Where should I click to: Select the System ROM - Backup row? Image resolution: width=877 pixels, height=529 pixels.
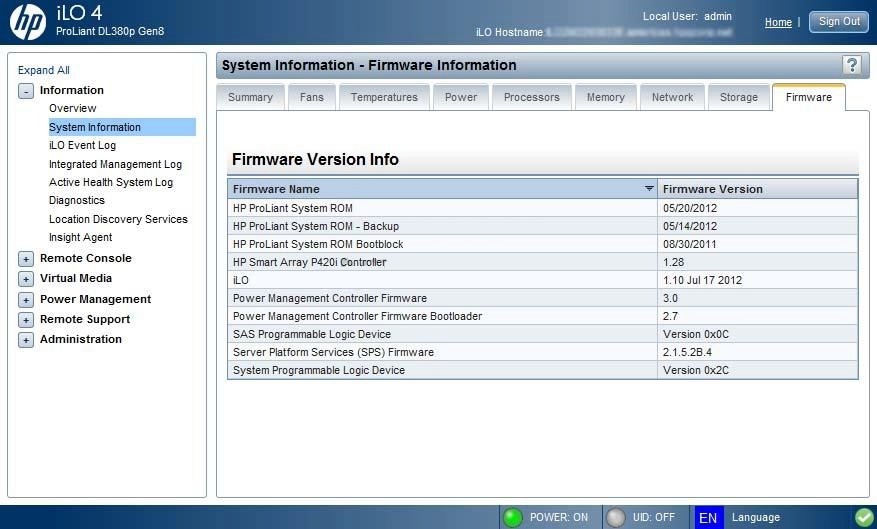543,226
